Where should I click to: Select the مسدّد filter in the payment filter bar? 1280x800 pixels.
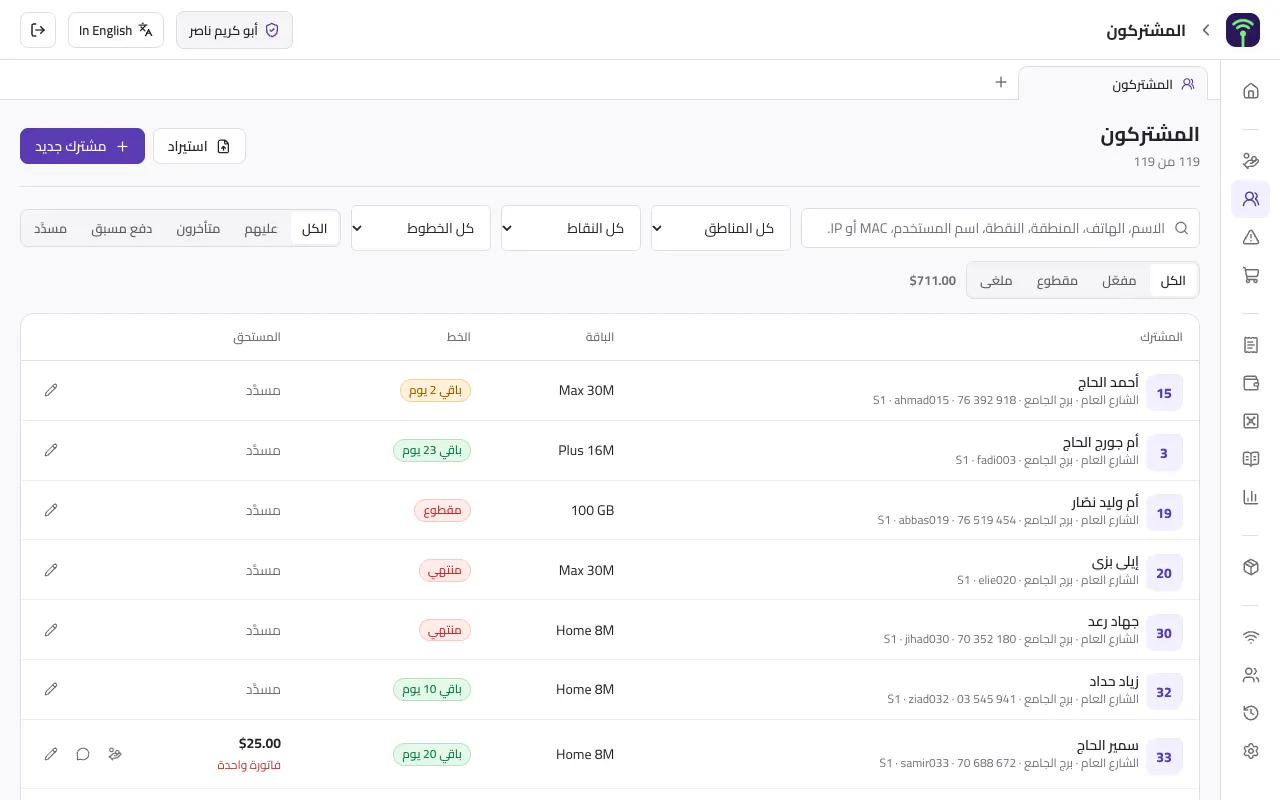(x=50, y=228)
